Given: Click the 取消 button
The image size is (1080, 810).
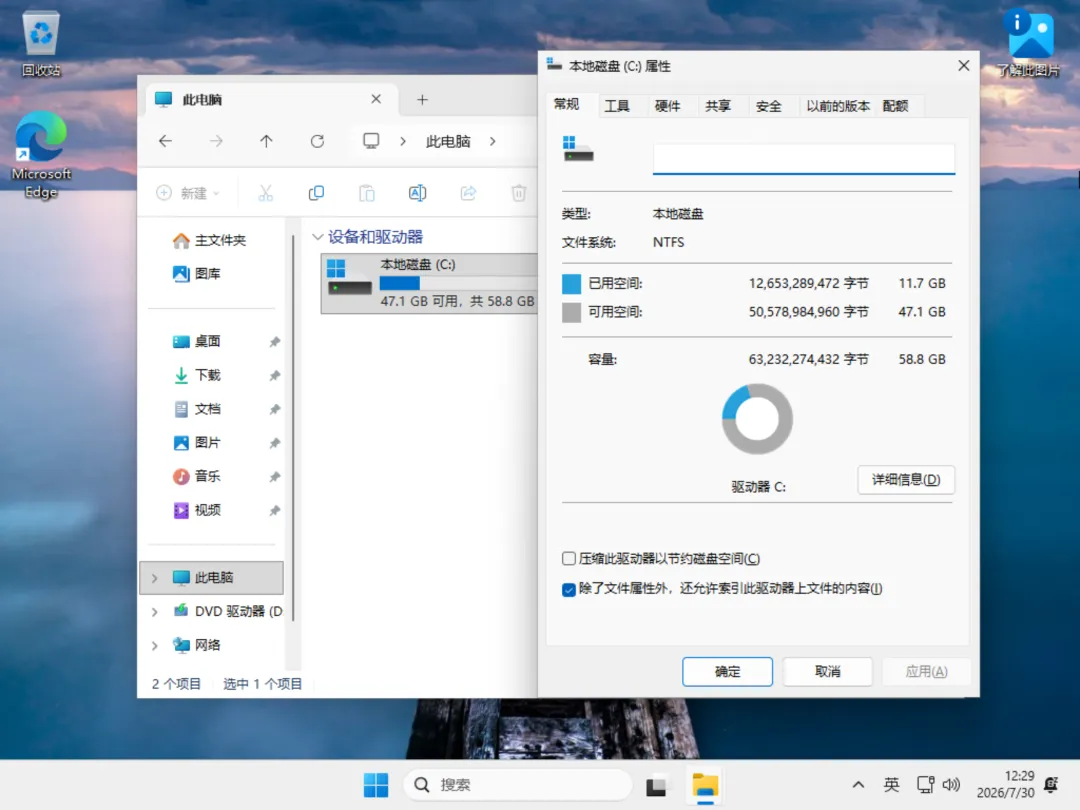Looking at the screenshot, I should click(x=827, y=672).
